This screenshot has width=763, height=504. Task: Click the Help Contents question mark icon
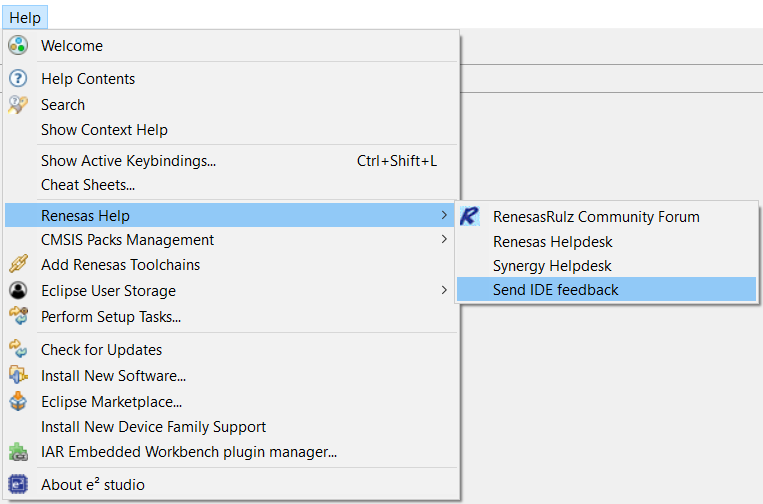18,78
